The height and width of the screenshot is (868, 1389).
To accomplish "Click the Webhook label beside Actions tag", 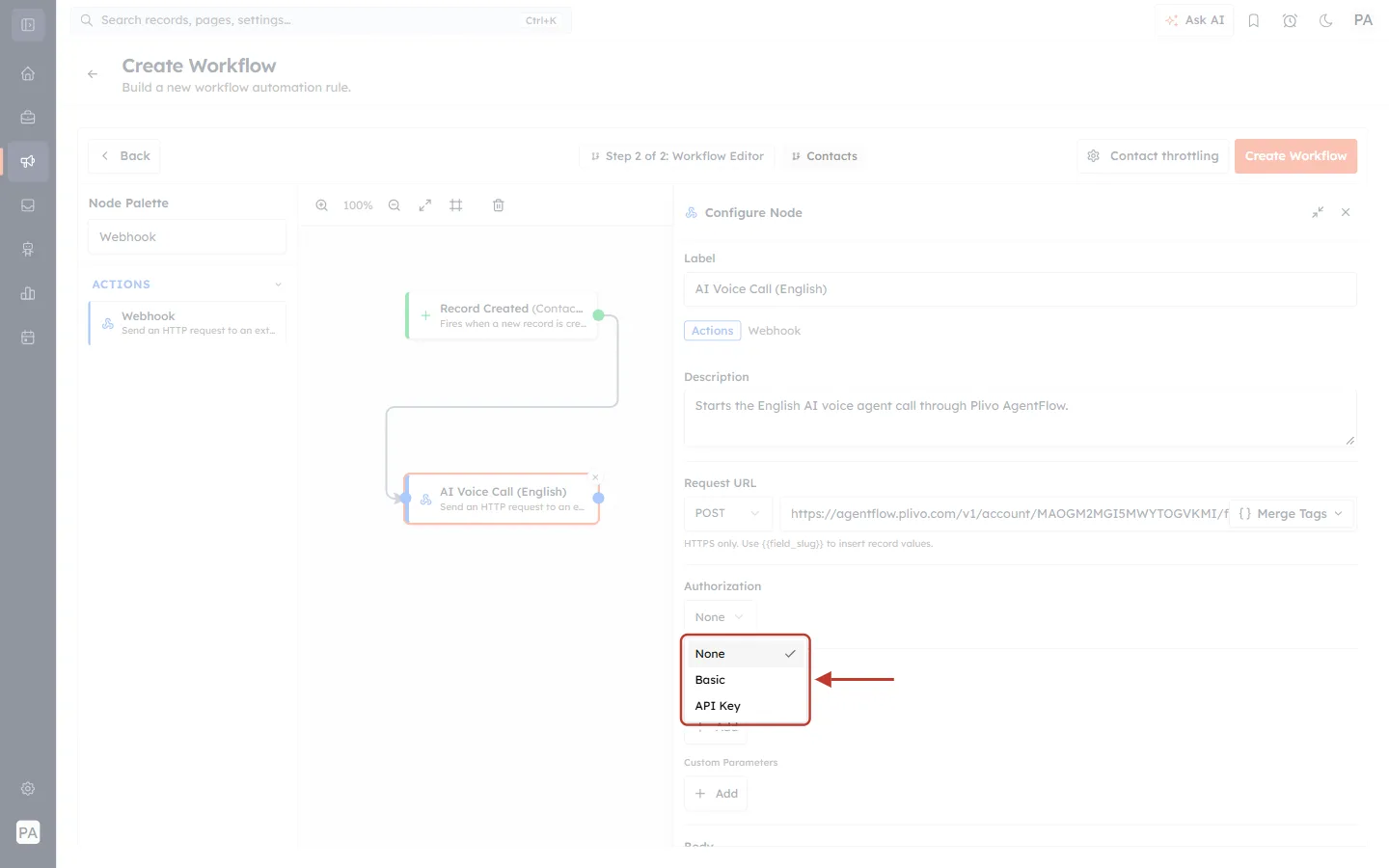I will [774, 331].
